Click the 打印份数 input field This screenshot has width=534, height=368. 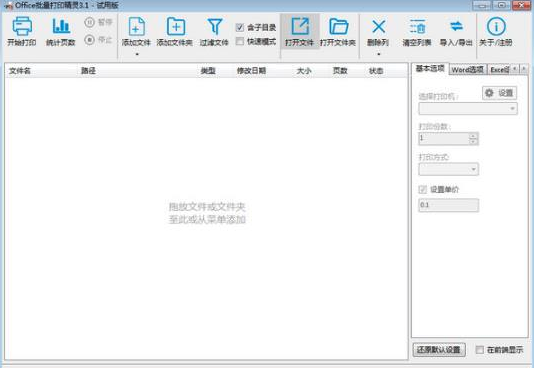coord(443,139)
